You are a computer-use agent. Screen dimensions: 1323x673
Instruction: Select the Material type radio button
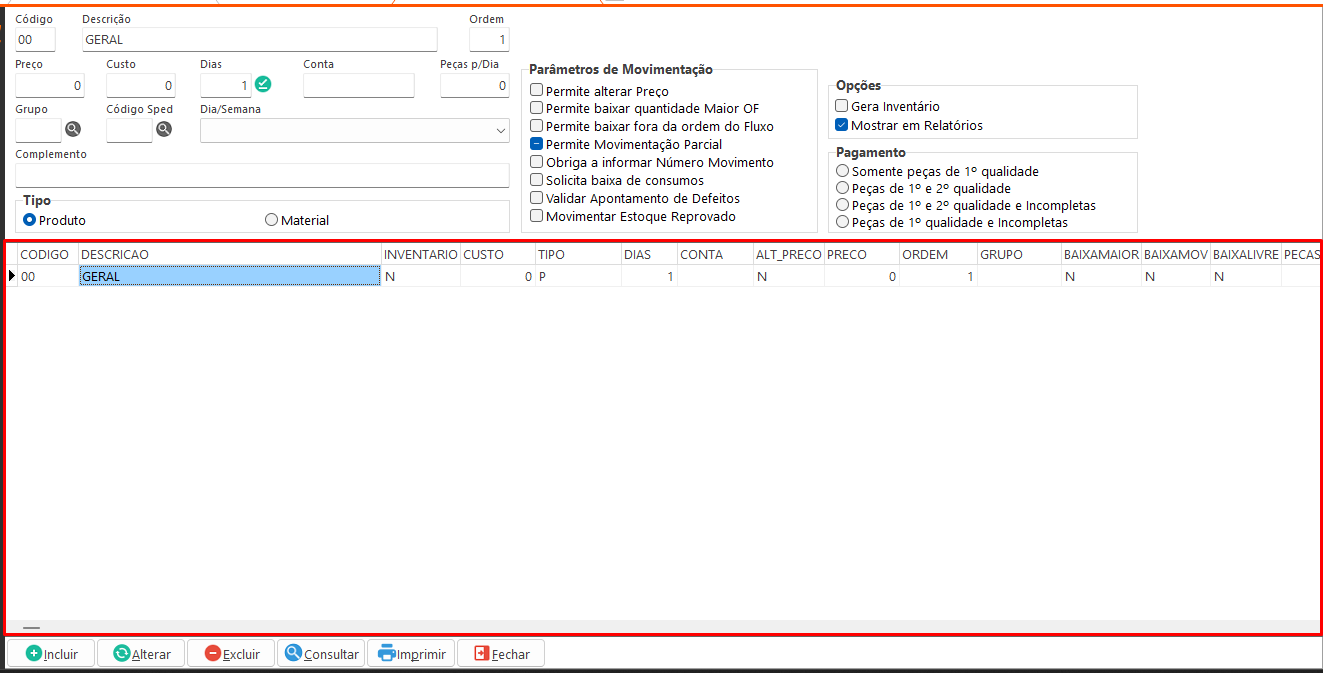(272, 220)
